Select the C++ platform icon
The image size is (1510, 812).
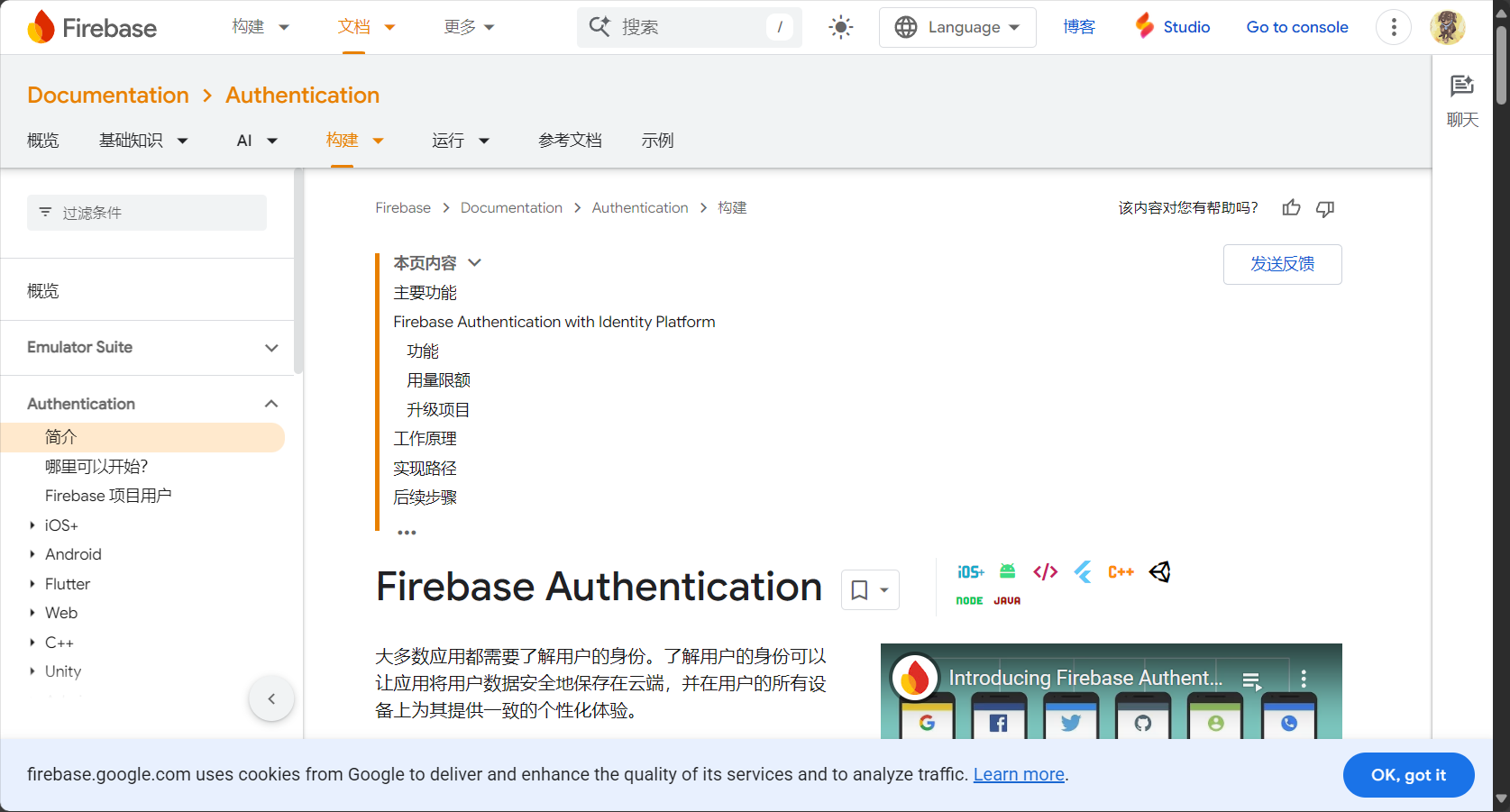(1121, 572)
